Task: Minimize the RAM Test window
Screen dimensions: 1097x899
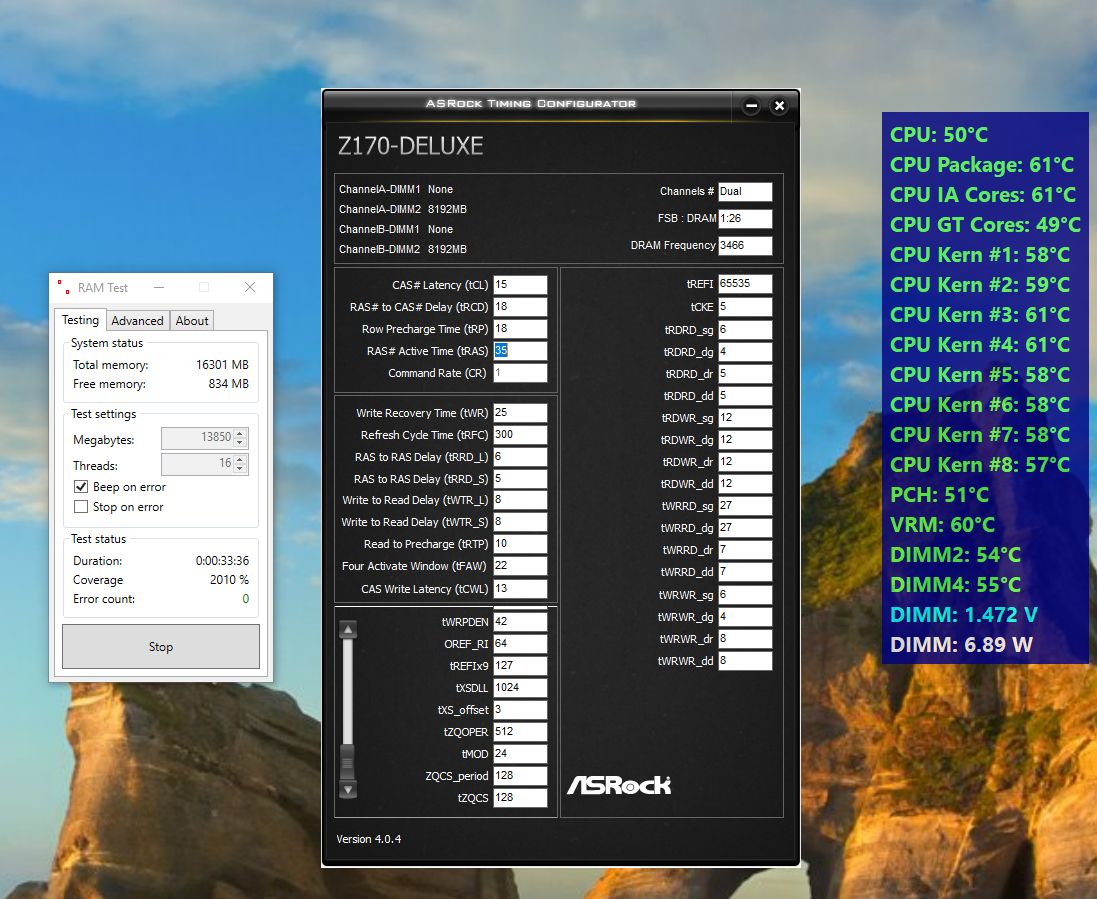Action: pos(159,288)
